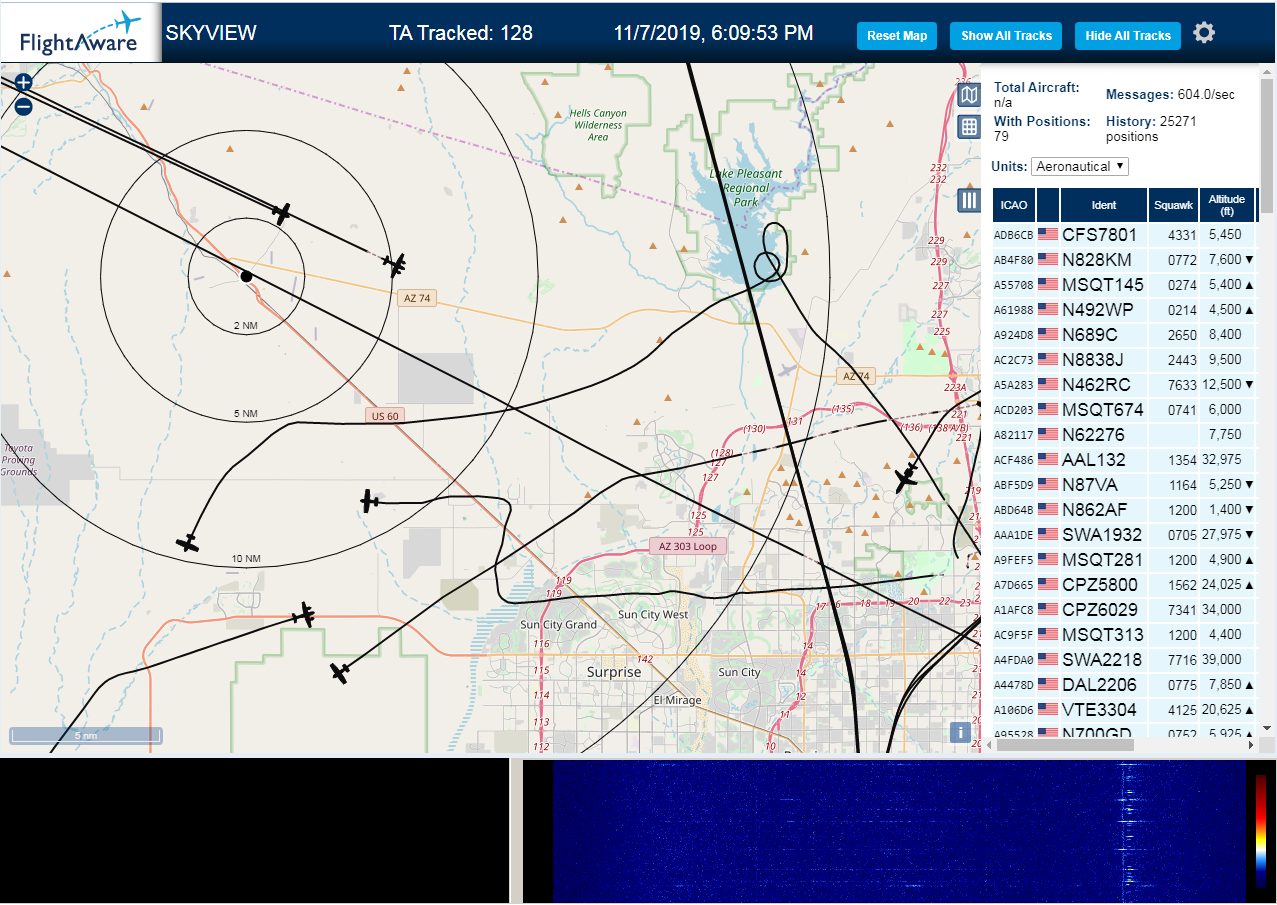Image resolution: width=1277 pixels, height=905 pixels.
Task: Select the CPZ5800 row
Action: click(x=1125, y=585)
